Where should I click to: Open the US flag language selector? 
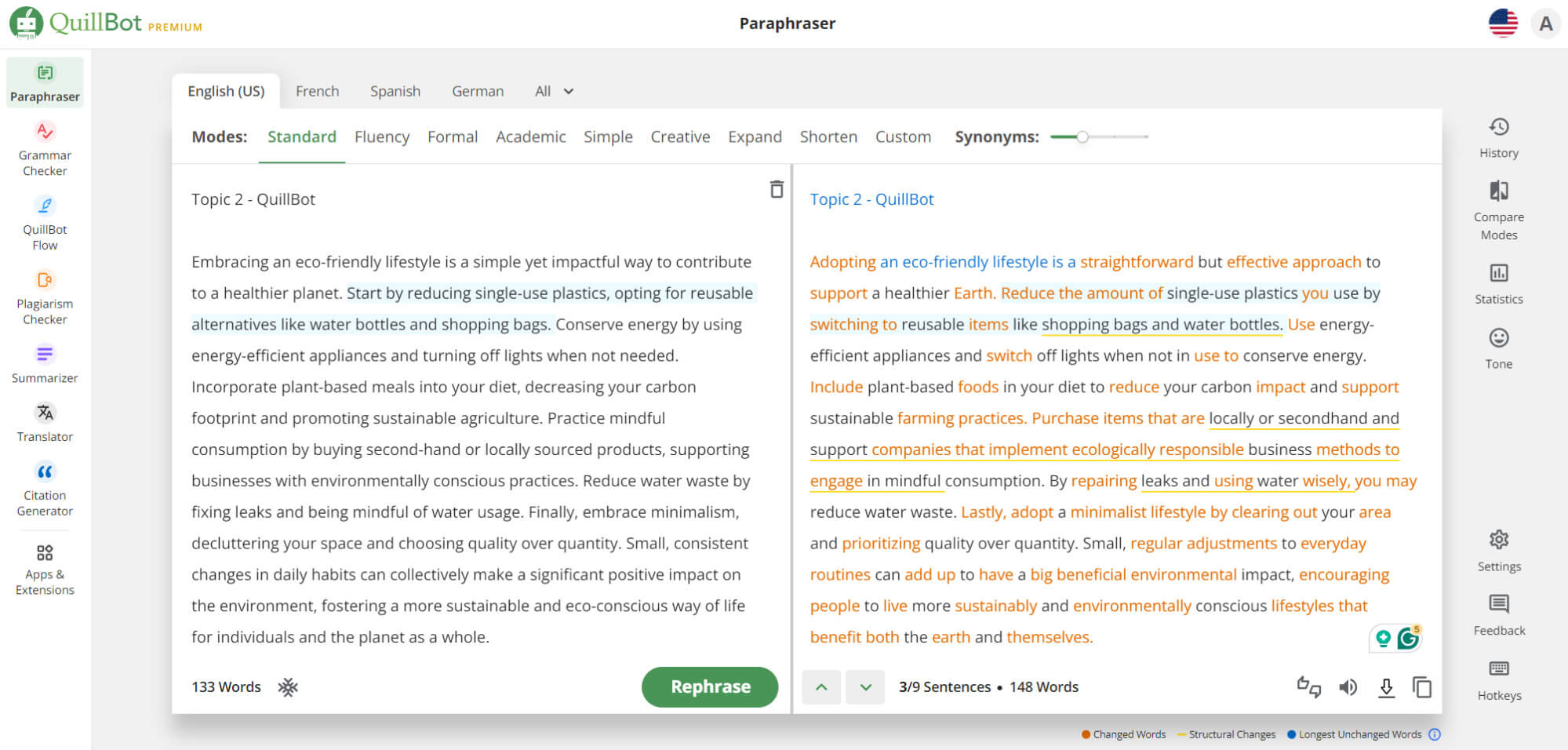coord(1502,24)
